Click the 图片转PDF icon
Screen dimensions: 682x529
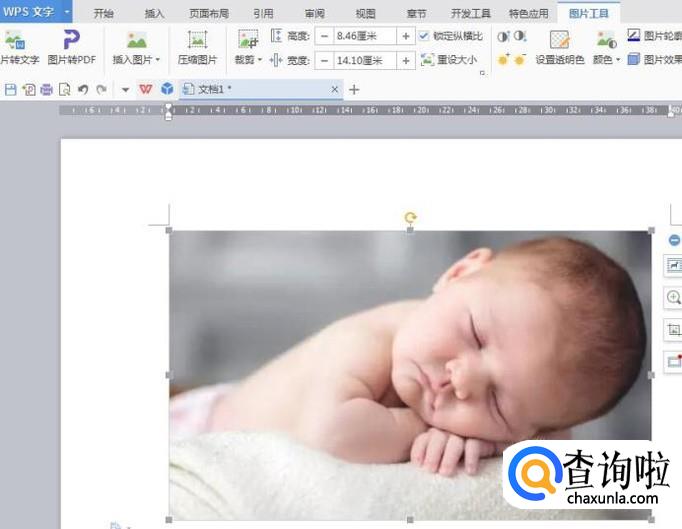[71, 40]
